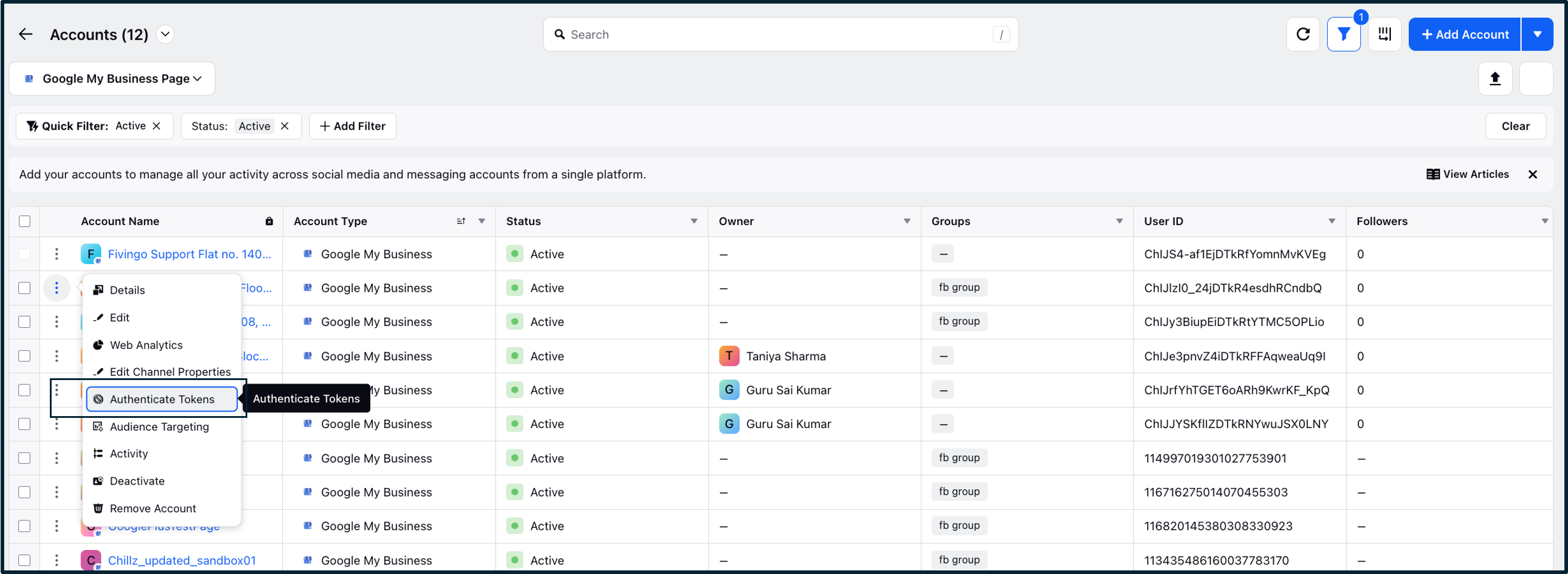This screenshot has width=1568, height=574.
Task: Close the info banner with X
Action: pyautogui.click(x=1532, y=175)
